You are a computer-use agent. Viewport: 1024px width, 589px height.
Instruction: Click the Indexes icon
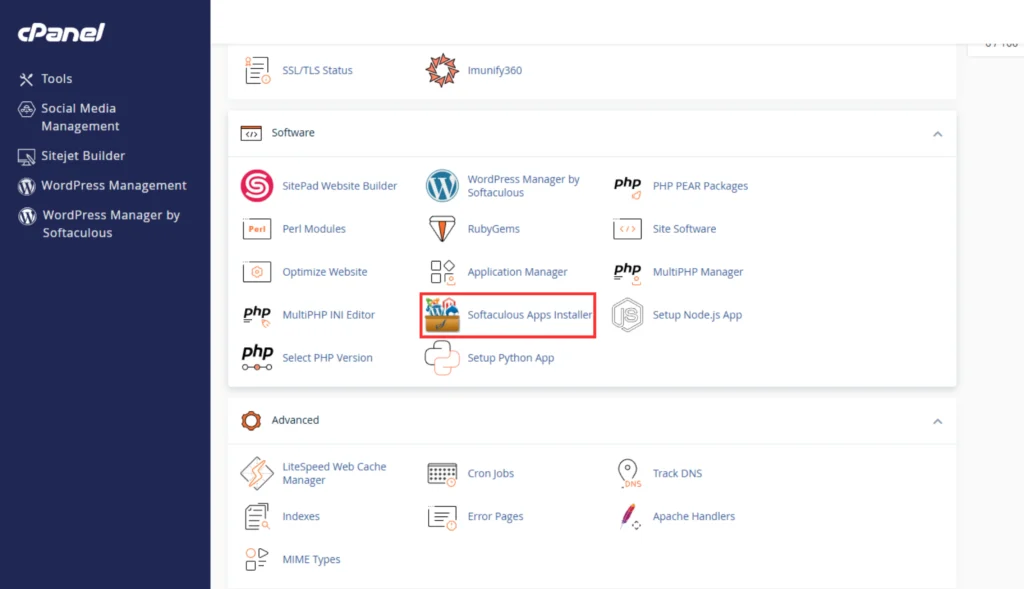[x=257, y=517]
